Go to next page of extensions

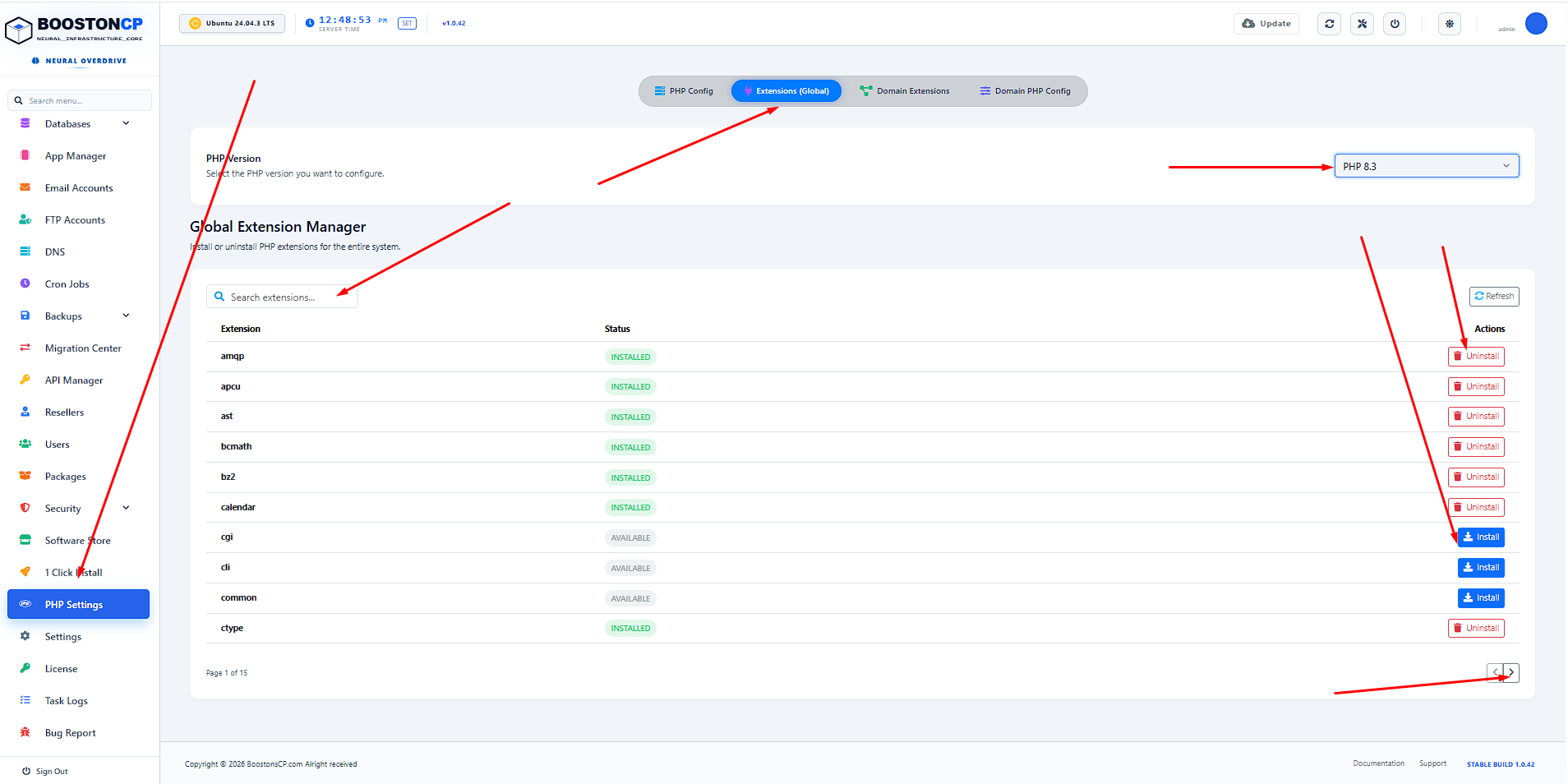click(1510, 672)
